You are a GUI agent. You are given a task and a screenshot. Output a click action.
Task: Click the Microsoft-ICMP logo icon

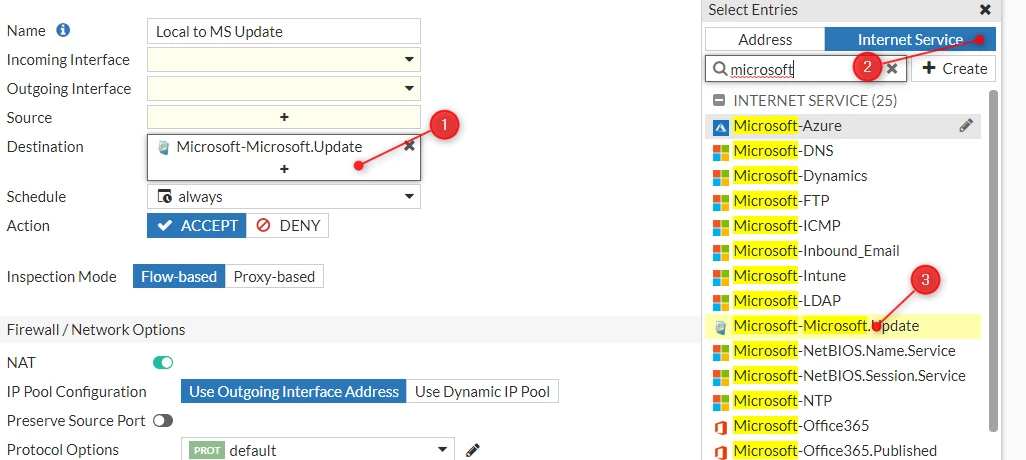click(720, 226)
